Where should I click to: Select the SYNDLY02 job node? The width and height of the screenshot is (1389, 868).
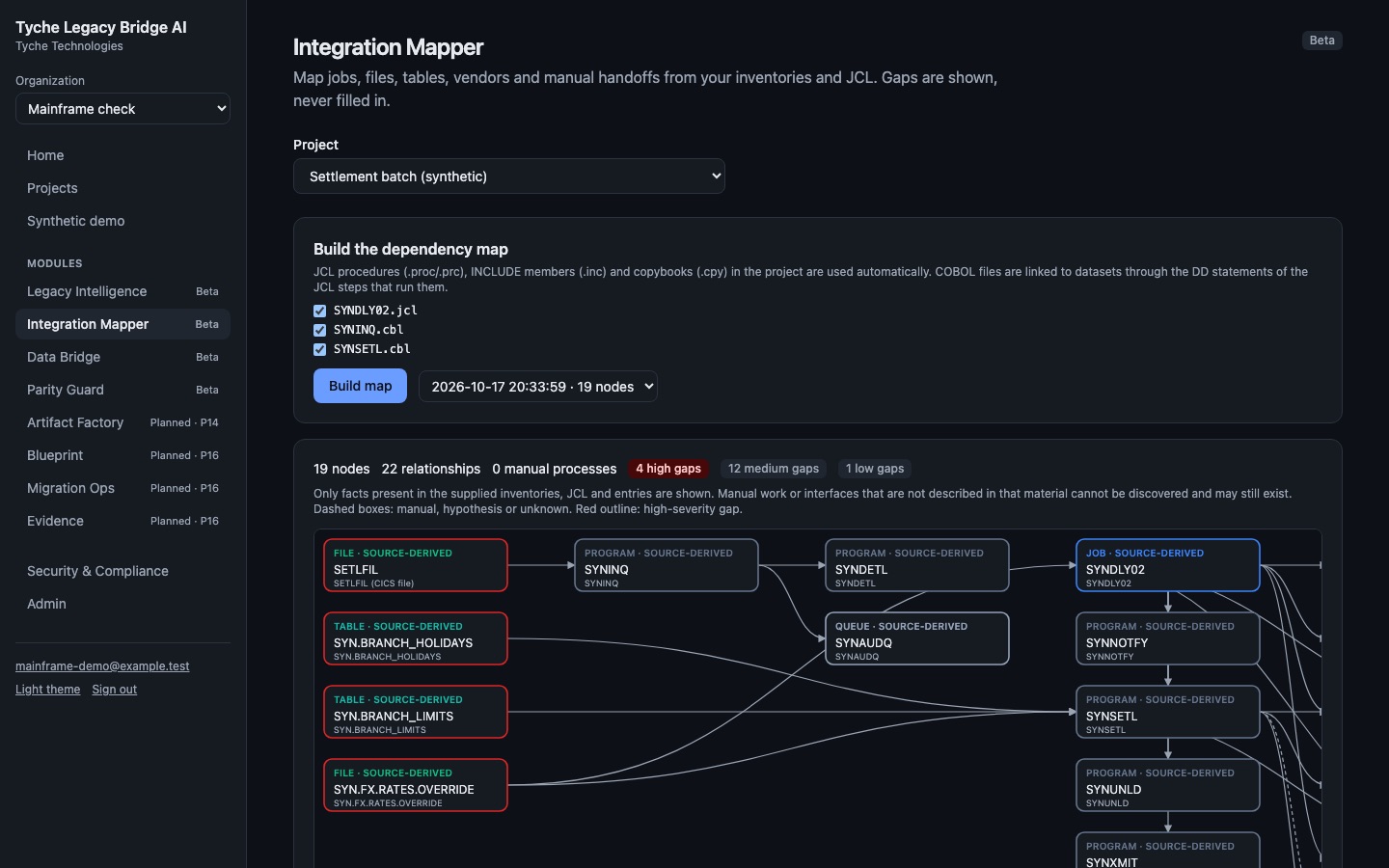pyautogui.click(x=1168, y=565)
